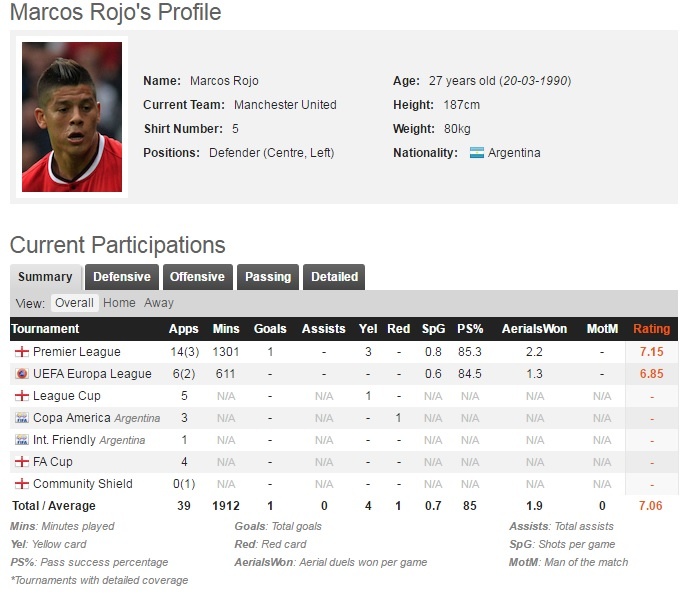Click the flag icon beside FA Cup
Image resolution: width=683 pixels, height=599 pixels.
click(x=21, y=462)
